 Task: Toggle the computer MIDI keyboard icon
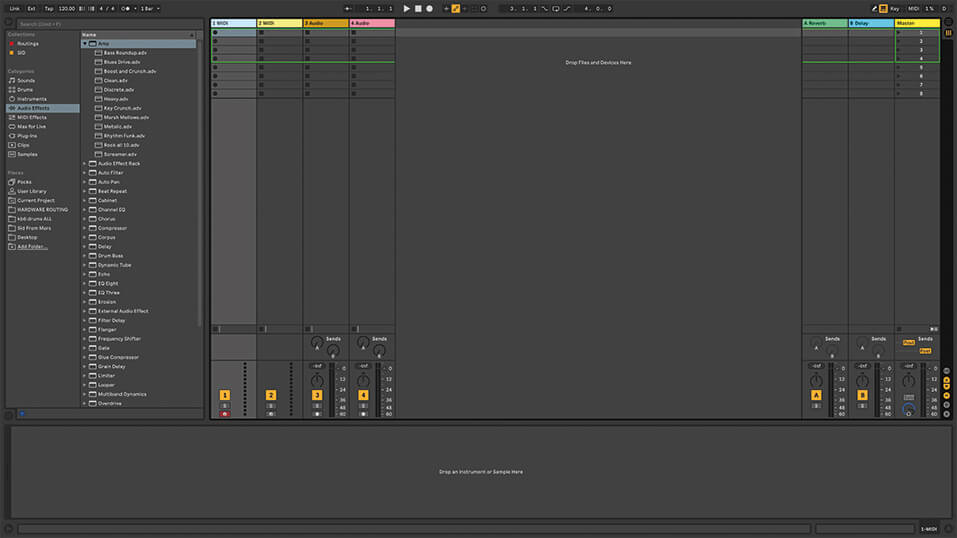click(883, 9)
